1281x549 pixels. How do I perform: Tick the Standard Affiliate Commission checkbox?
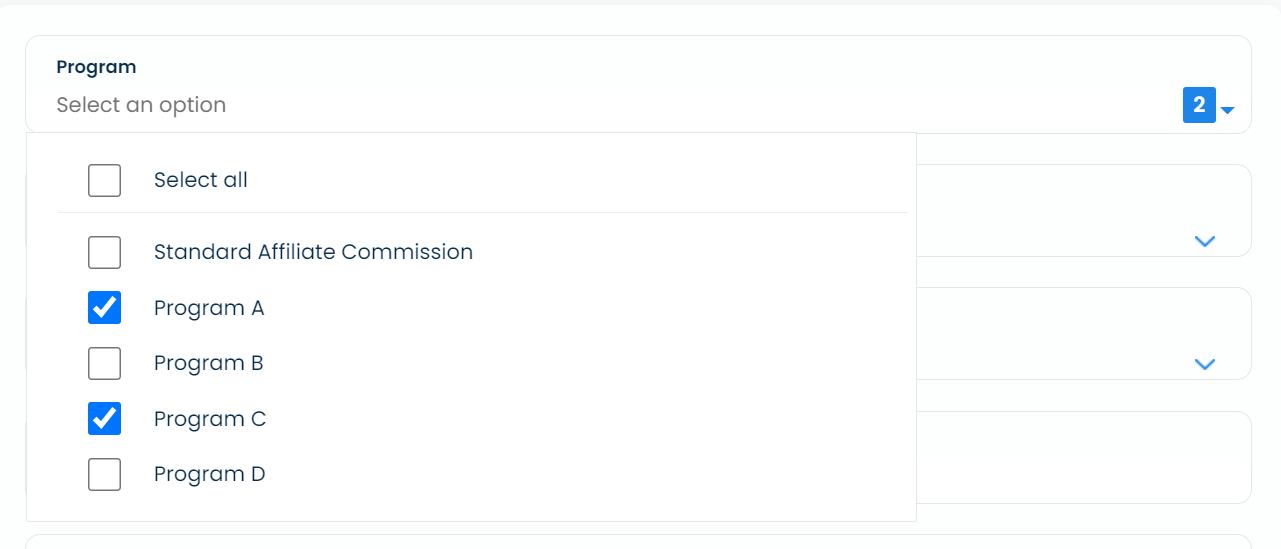point(104,253)
